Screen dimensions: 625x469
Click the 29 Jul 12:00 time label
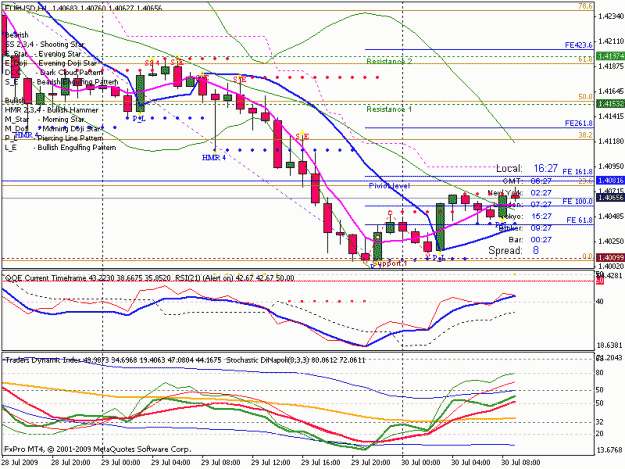tap(271, 462)
